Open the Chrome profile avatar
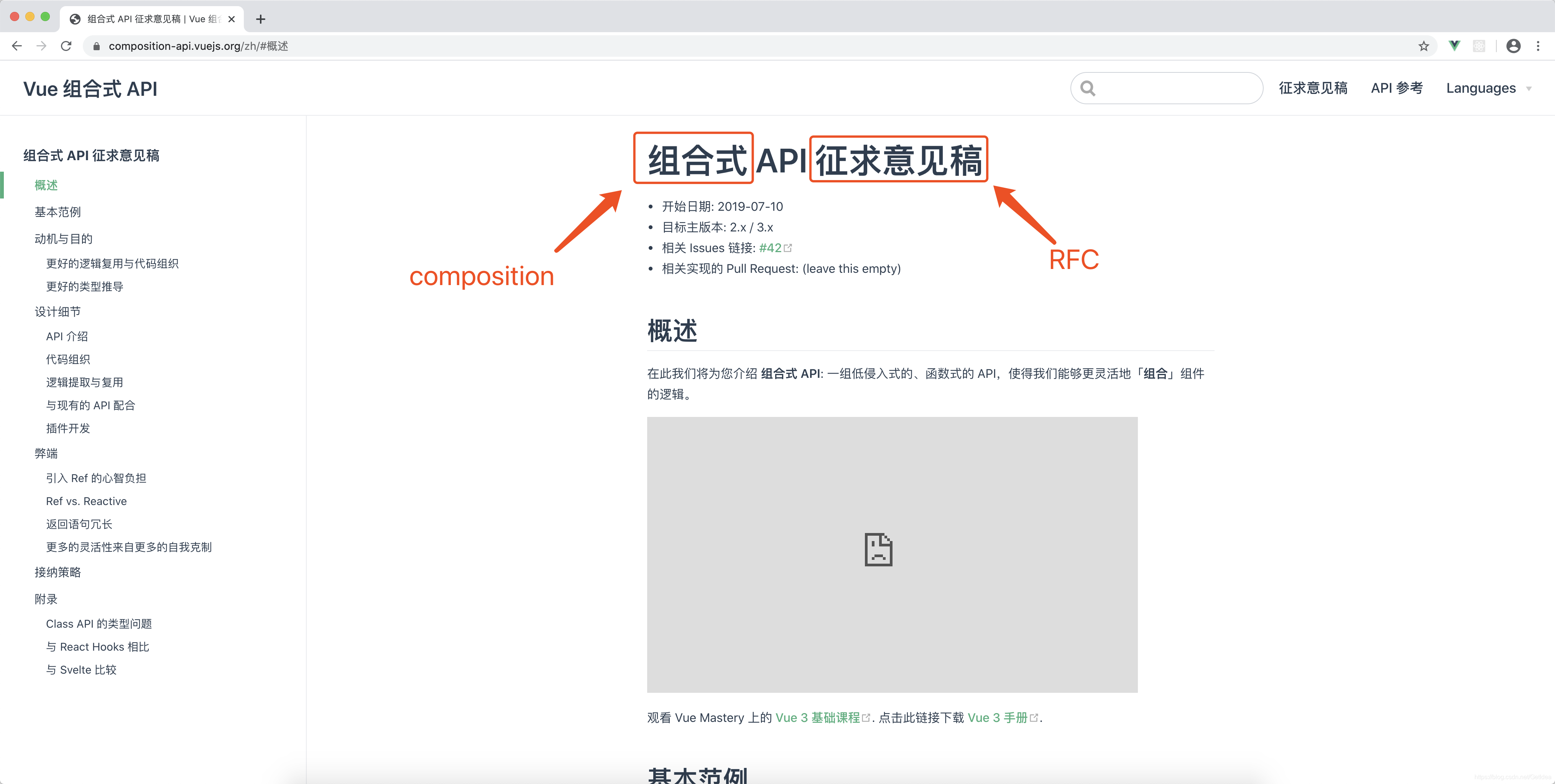Image resolution: width=1555 pixels, height=784 pixels. tap(1513, 46)
